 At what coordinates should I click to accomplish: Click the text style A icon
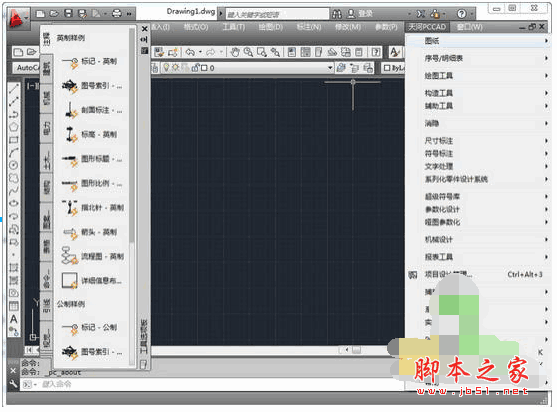394,53
